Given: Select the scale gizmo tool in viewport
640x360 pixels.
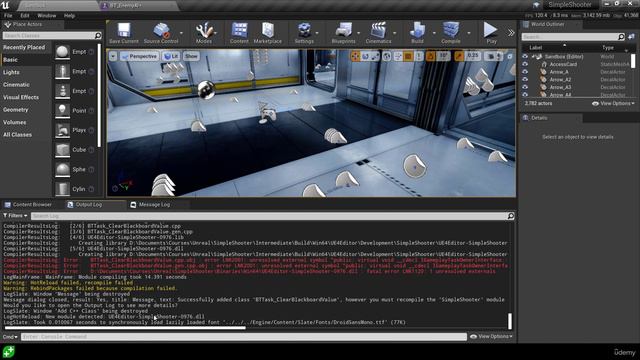Looking at the screenshot, I should 375,56.
